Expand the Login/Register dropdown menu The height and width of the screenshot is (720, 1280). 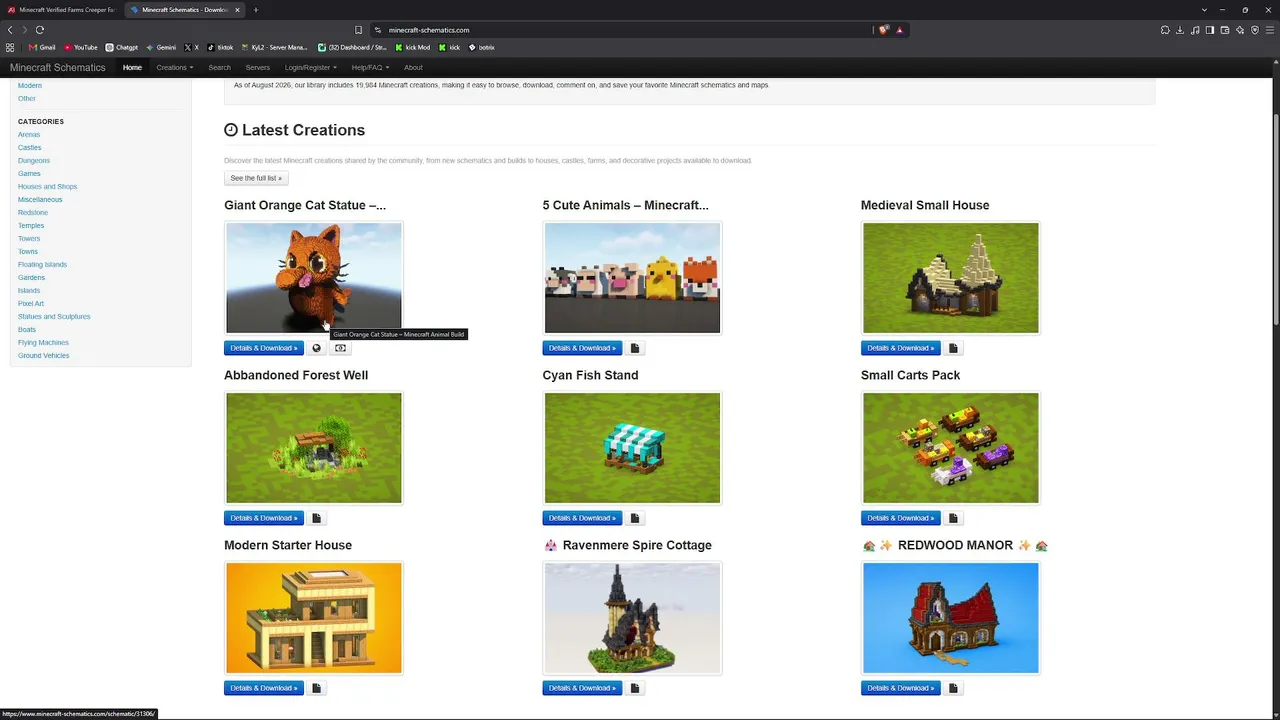click(x=311, y=67)
